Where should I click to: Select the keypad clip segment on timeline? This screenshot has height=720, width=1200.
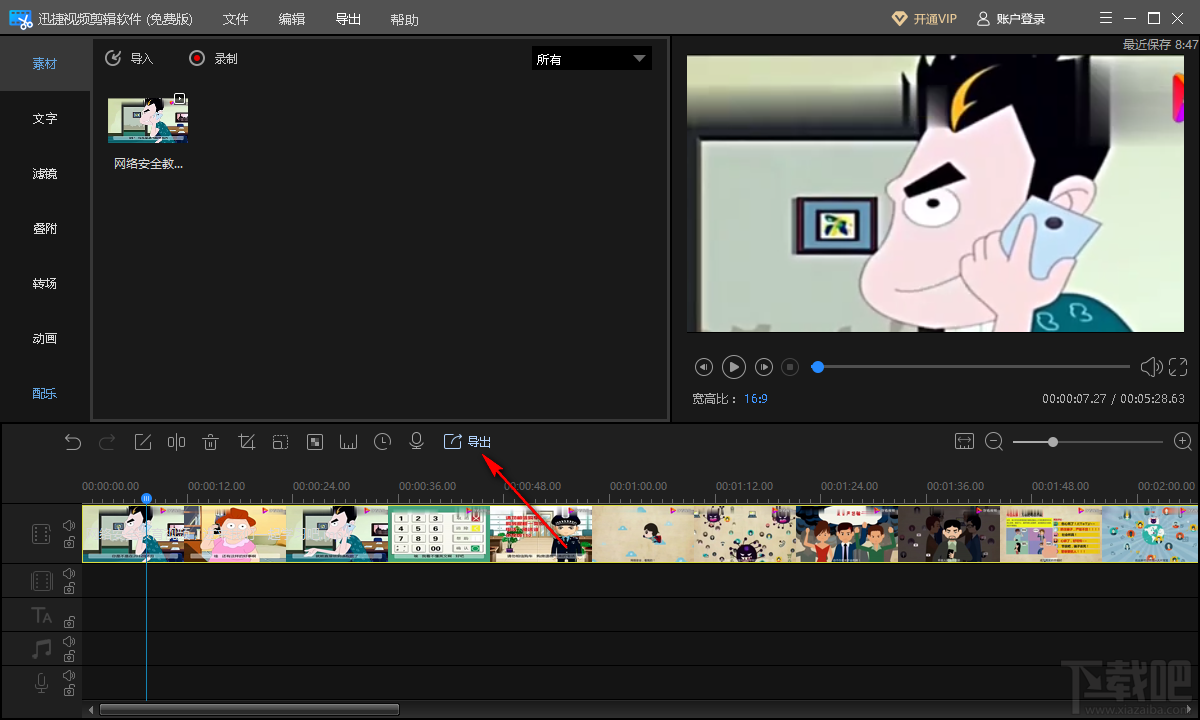(439, 533)
